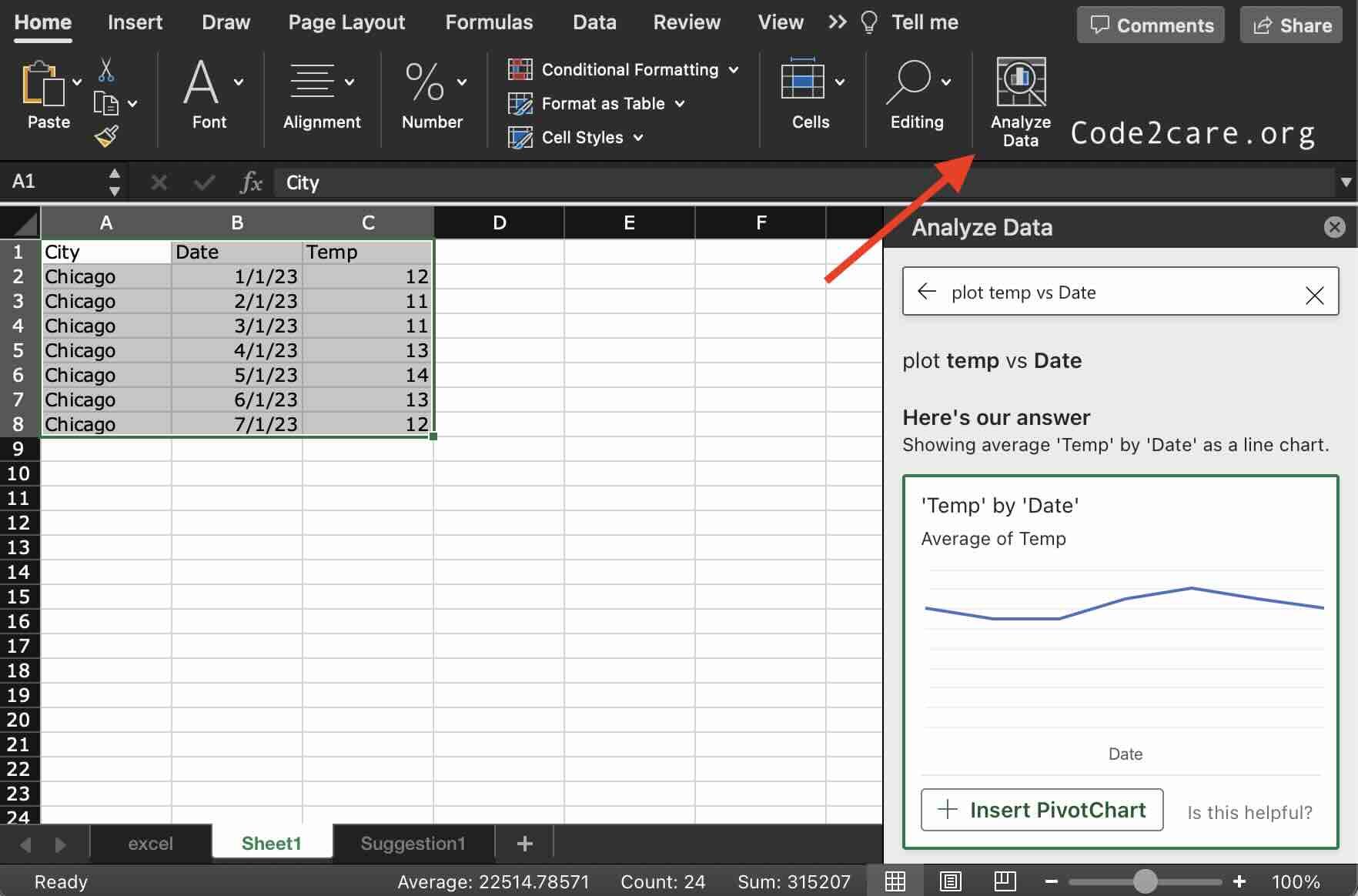Click the Is this helpful link
The height and width of the screenshot is (896, 1358).
tap(1249, 812)
